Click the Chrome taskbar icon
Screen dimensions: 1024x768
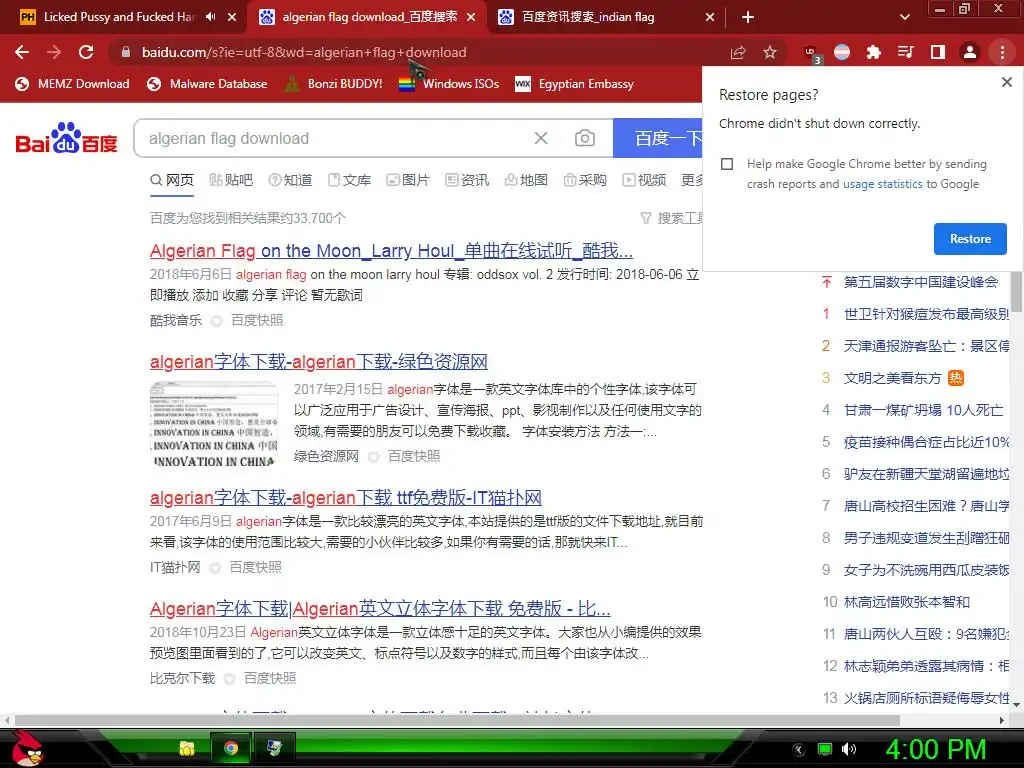point(231,748)
